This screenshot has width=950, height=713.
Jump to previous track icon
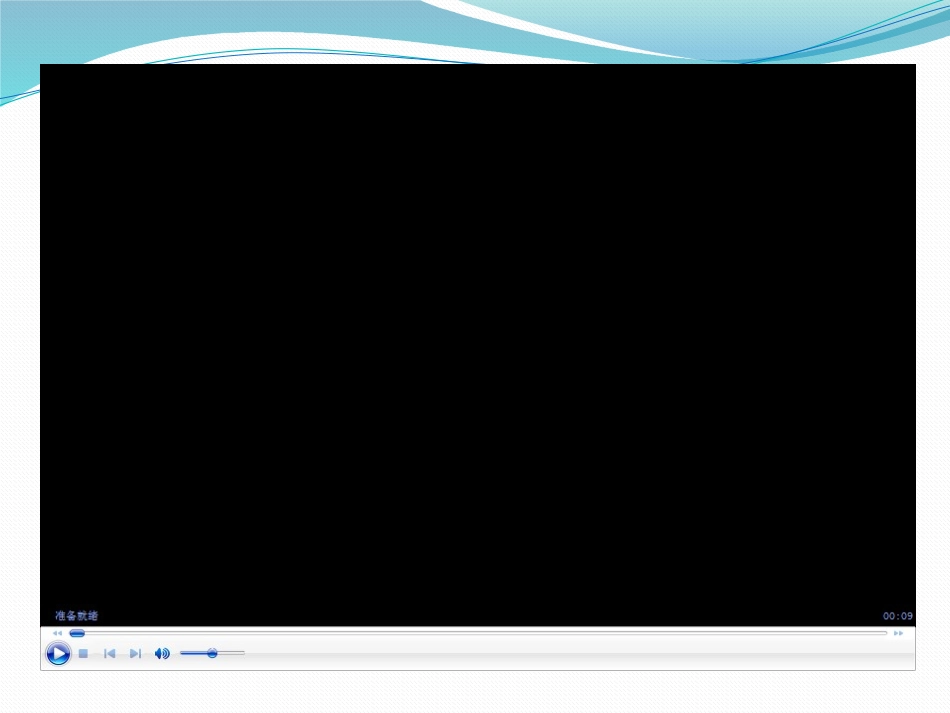tap(110, 654)
